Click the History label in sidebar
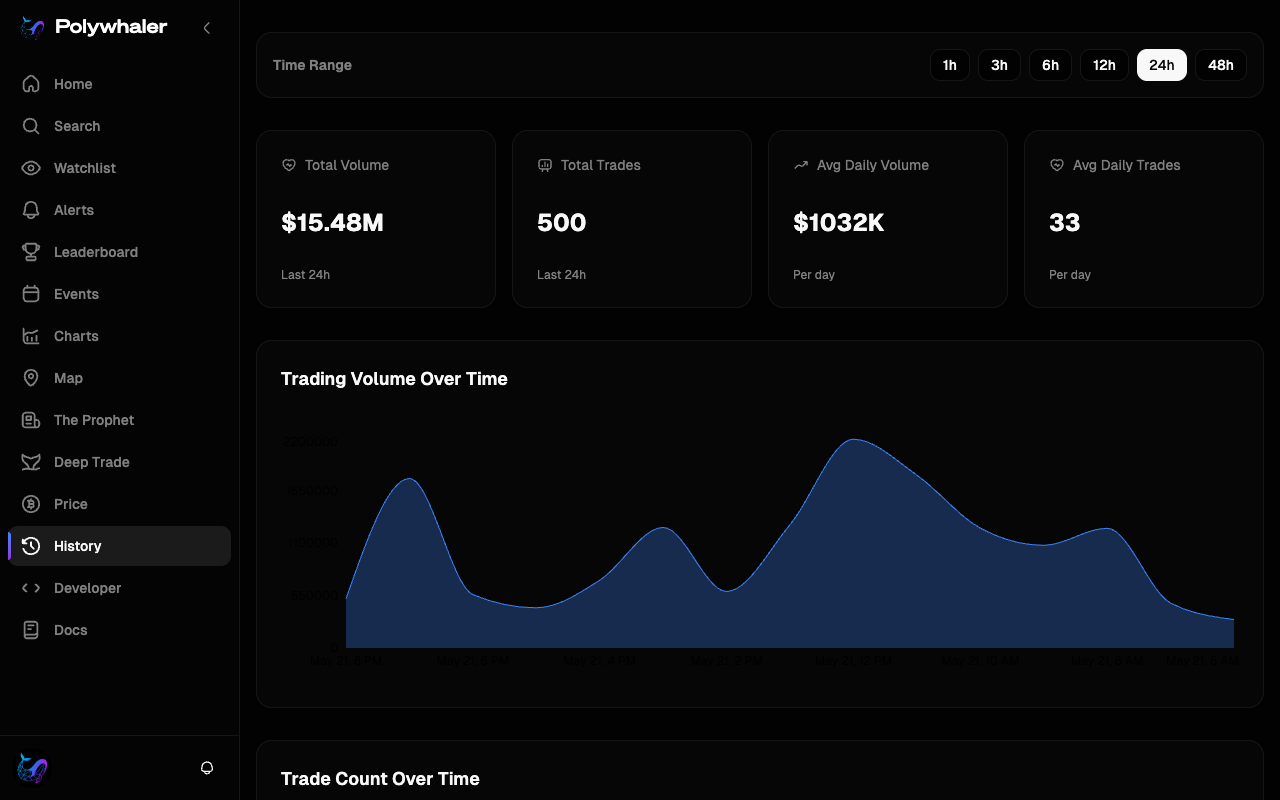This screenshot has width=1280, height=800. pos(78,546)
